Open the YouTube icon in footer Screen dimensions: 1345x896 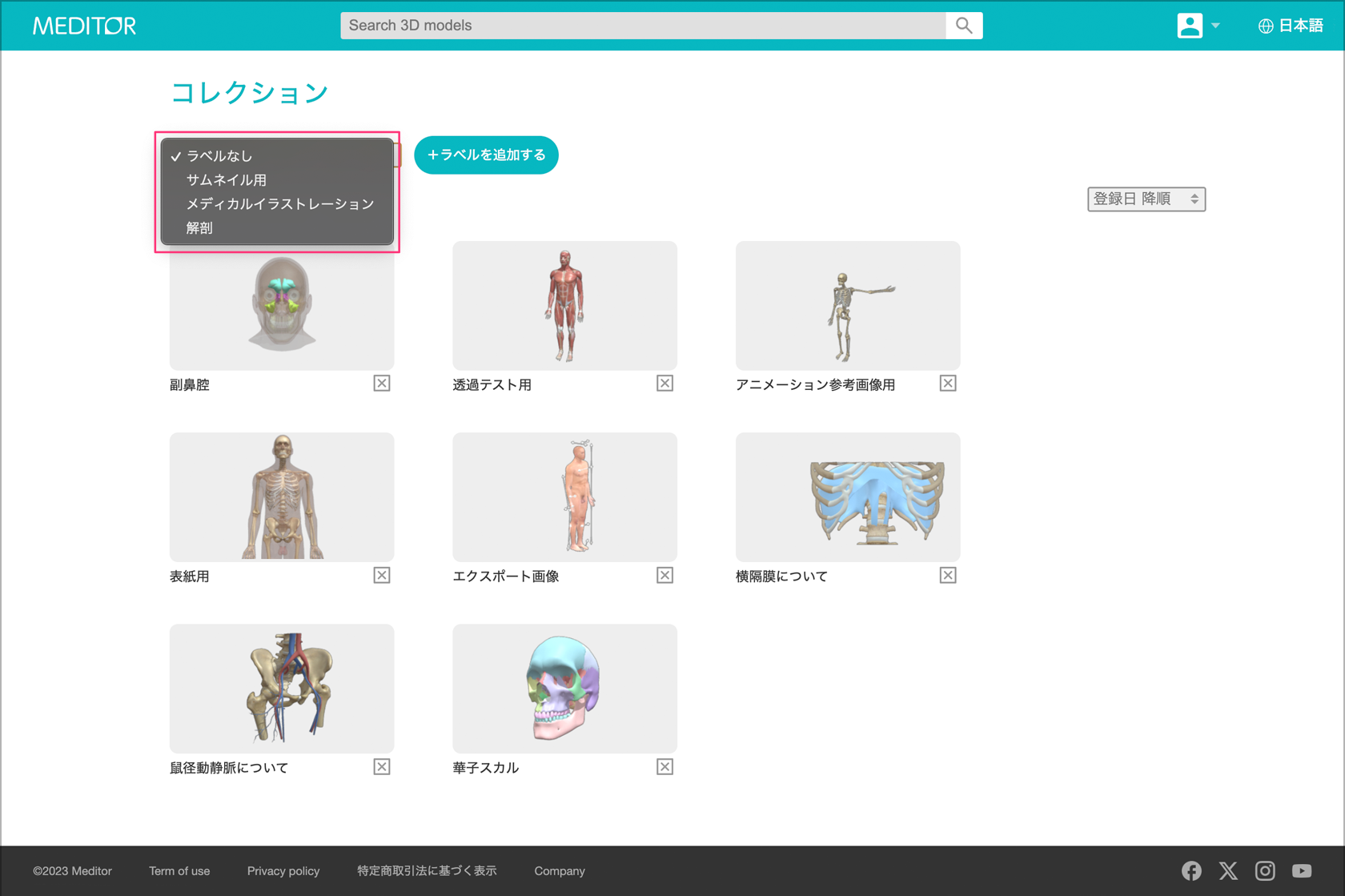[x=1302, y=870]
